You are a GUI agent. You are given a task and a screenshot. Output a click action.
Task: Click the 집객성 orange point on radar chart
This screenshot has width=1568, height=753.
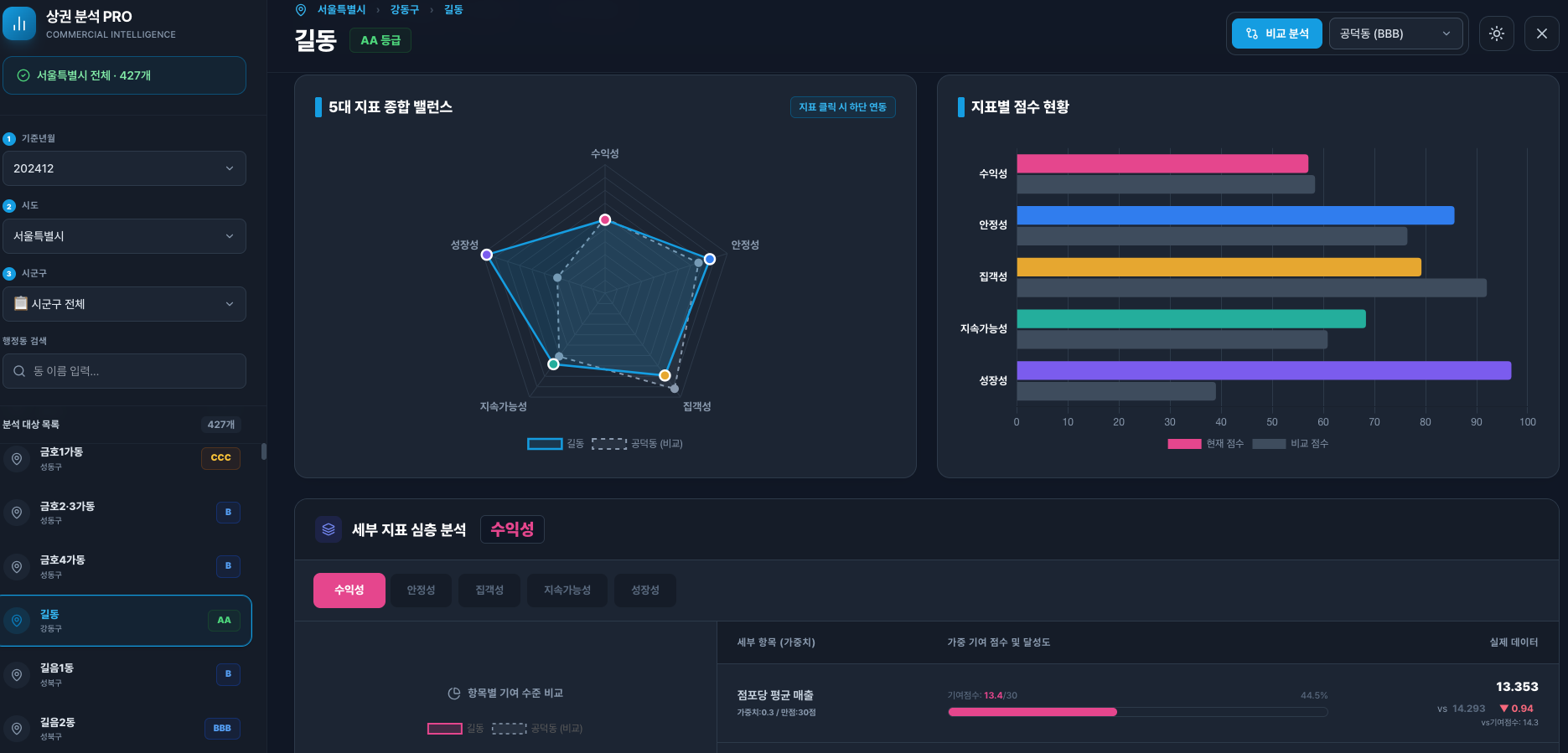click(665, 375)
